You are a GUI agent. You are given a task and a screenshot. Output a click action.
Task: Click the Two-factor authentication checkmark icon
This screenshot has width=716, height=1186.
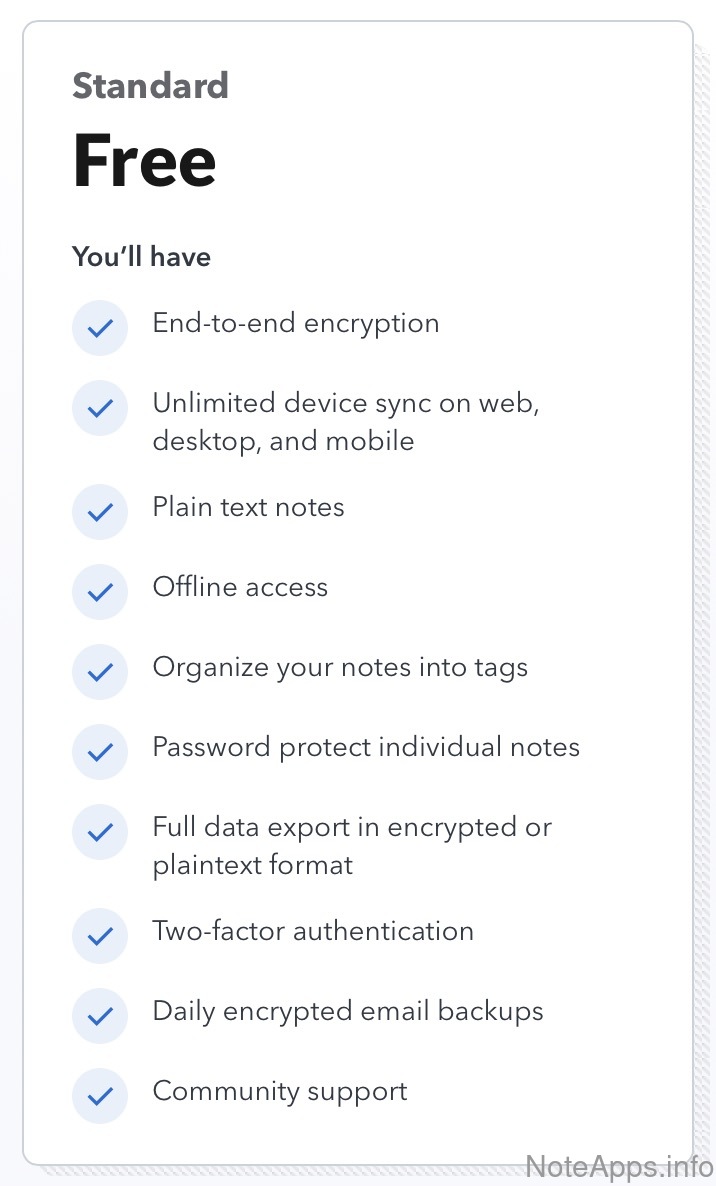point(100,936)
